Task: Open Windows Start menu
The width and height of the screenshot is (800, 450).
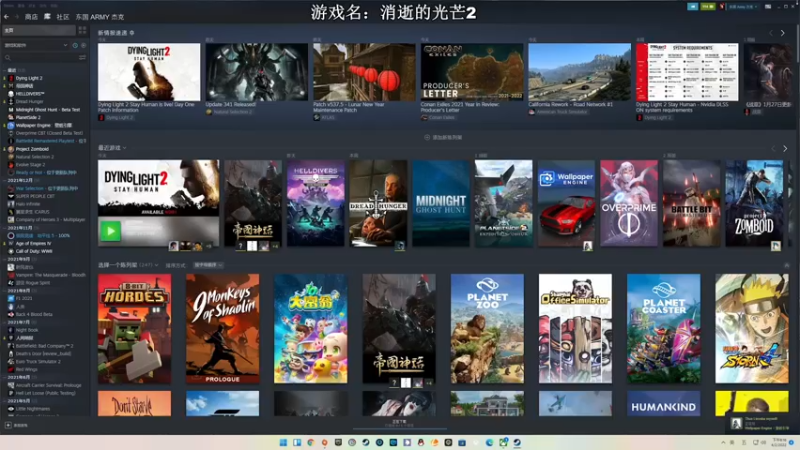Action: point(283,442)
